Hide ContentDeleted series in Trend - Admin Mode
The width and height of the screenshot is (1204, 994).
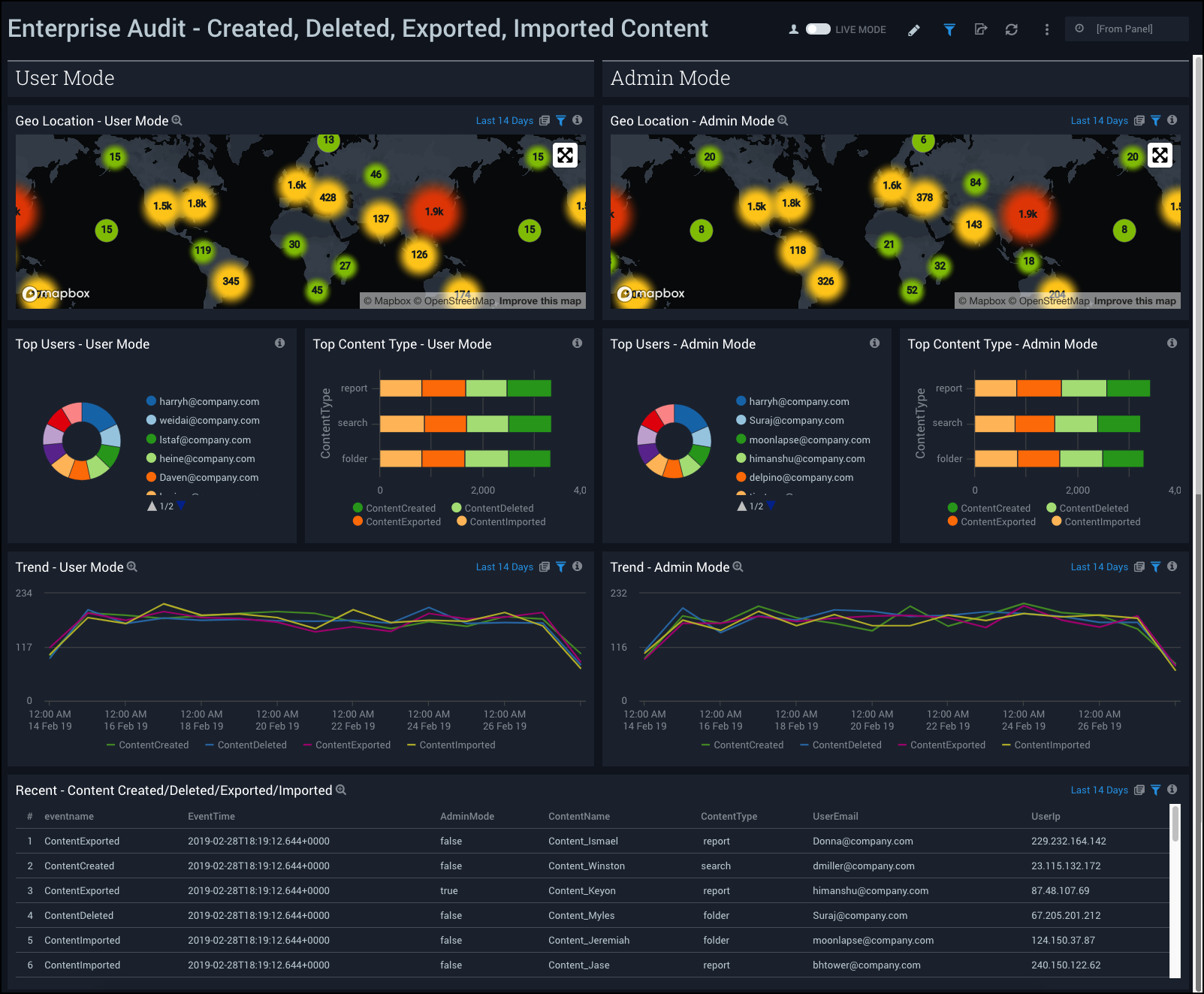coord(841,745)
